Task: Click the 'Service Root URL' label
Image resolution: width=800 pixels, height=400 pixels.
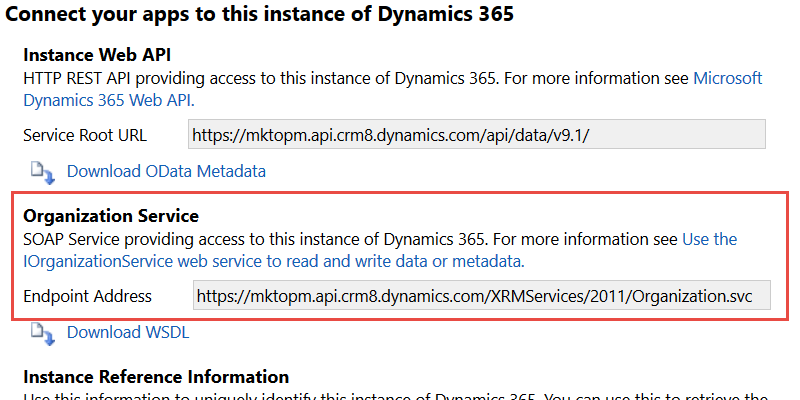Action: 85,135
